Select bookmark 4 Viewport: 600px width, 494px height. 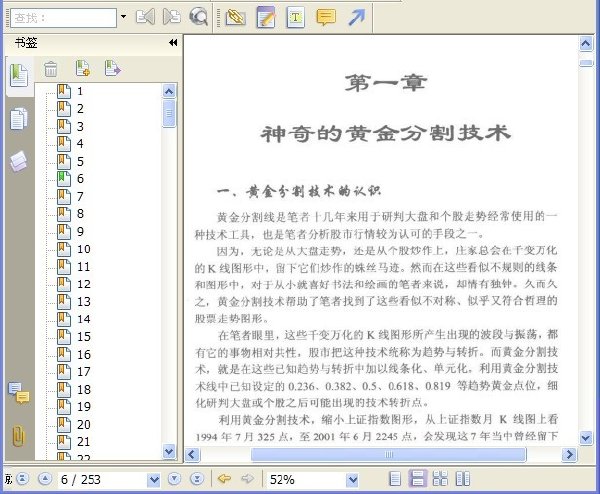70,143
